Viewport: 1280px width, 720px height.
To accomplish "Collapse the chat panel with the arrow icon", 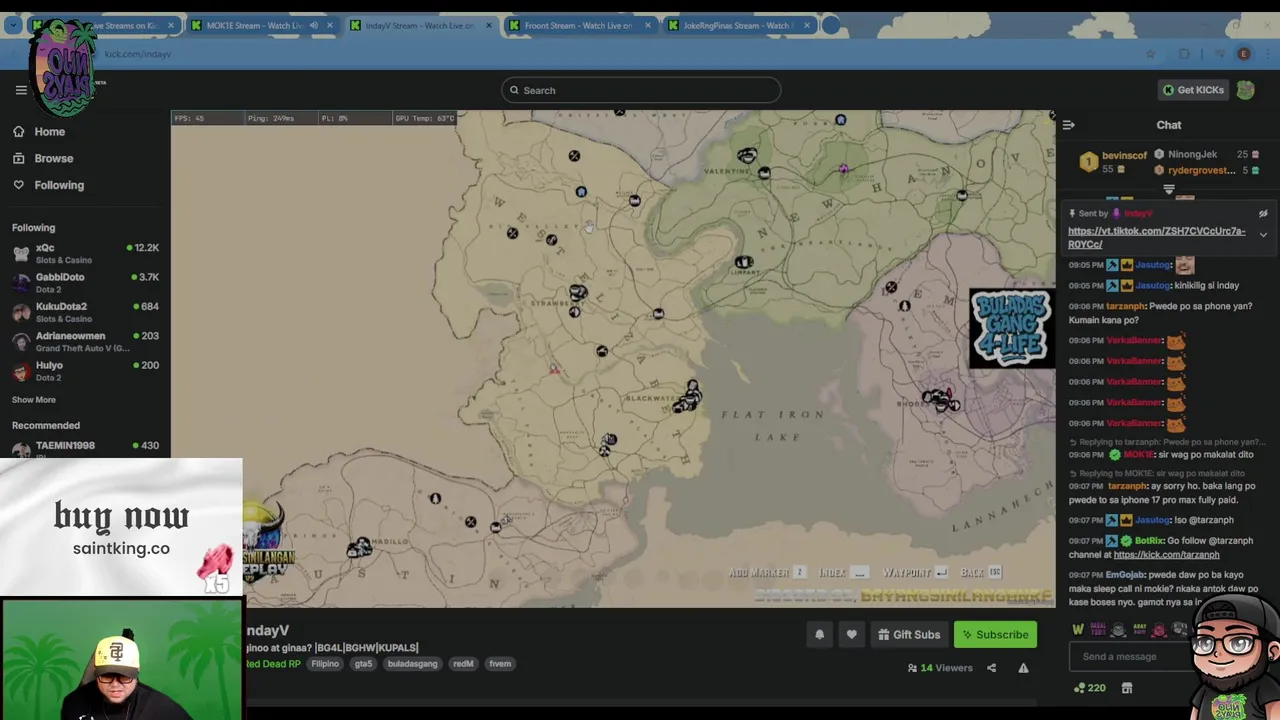I will tap(1068, 125).
